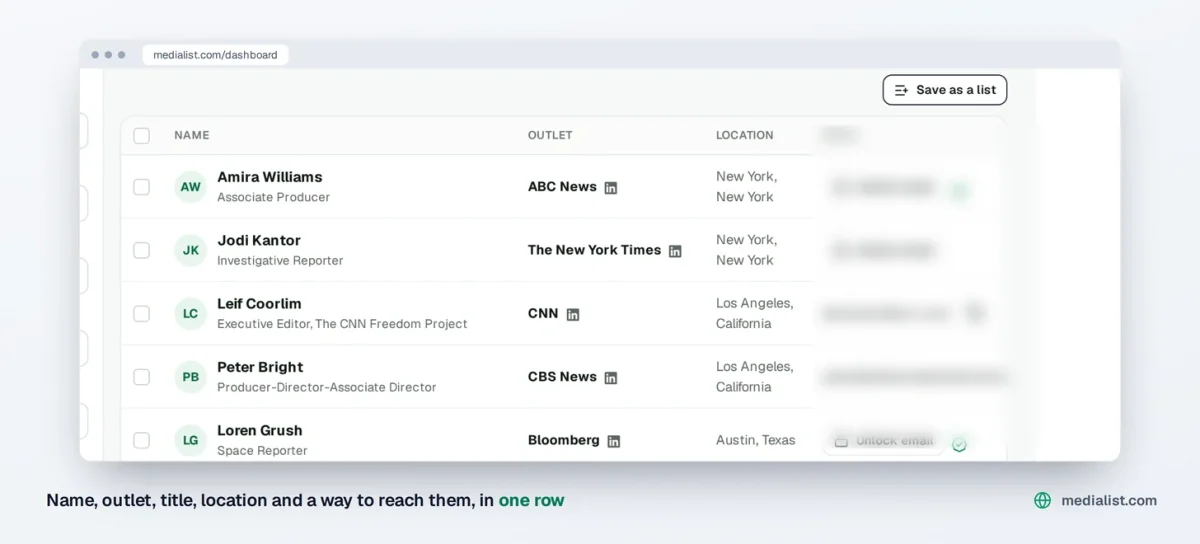Click the Austin, Texas location cell
Viewport: 1200px width, 544px height.
coord(756,440)
